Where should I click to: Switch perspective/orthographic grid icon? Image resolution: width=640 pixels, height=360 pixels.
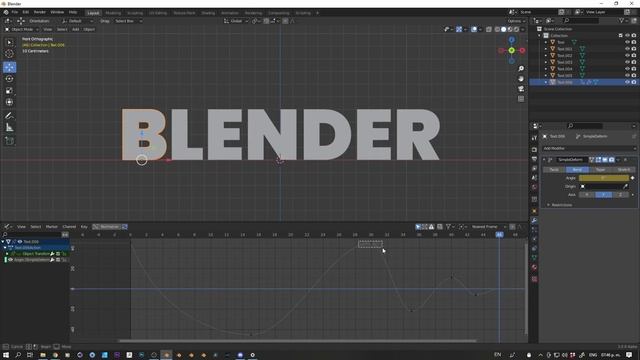pos(521,99)
